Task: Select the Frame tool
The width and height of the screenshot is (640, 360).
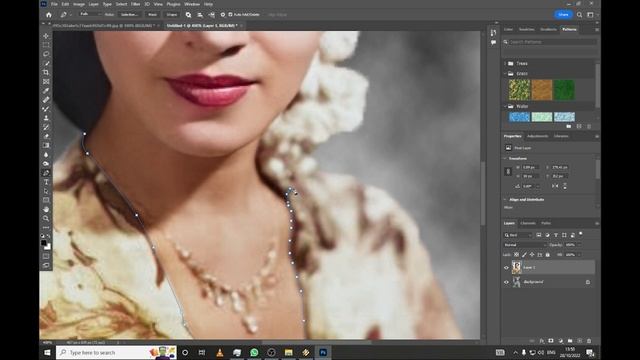Action: (x=46, y=82)
